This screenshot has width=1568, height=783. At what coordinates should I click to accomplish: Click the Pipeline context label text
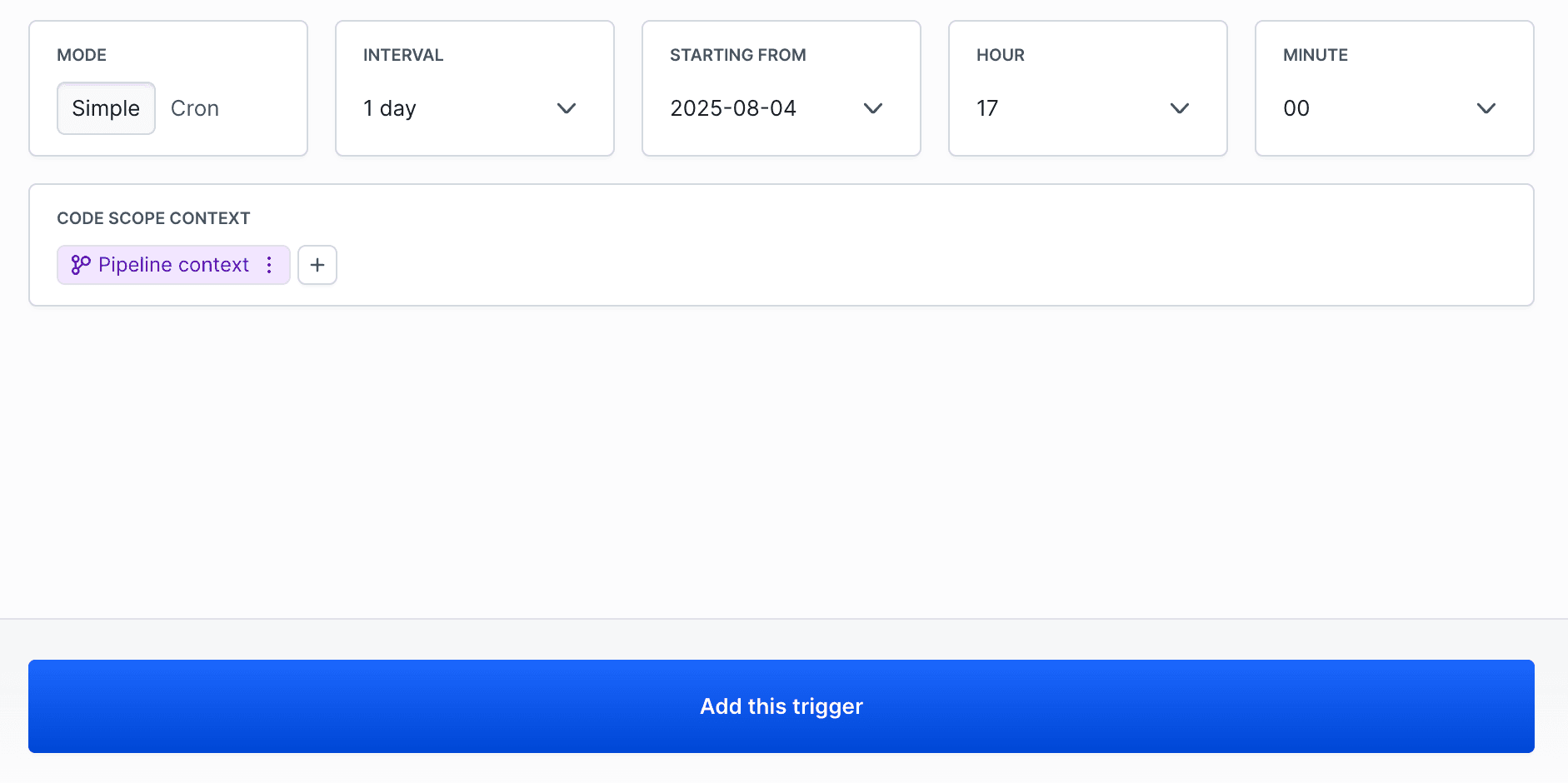click(x=173, y=265)
